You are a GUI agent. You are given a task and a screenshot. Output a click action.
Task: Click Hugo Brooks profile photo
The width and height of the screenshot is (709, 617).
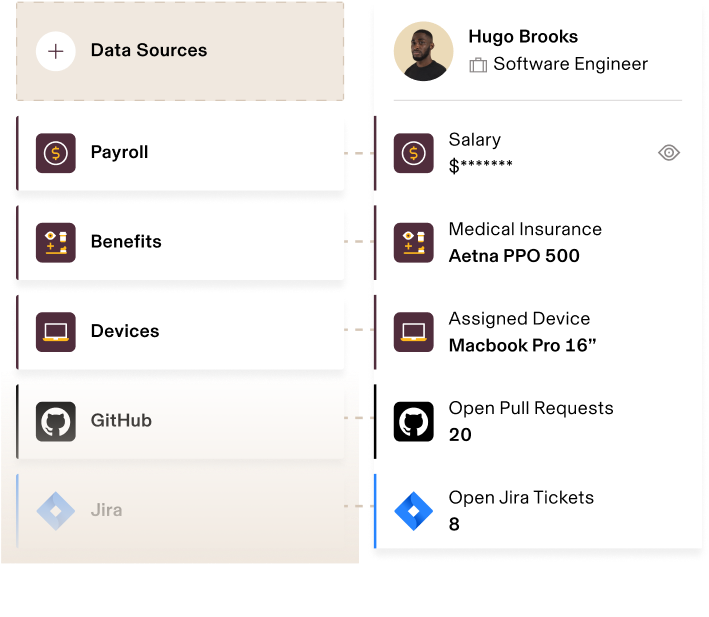[423, 51]
